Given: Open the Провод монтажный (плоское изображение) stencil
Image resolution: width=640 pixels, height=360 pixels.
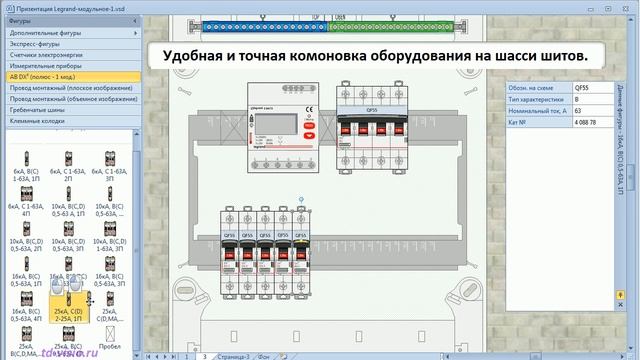Looking at the screenshot, I should (x=73, y=88).
